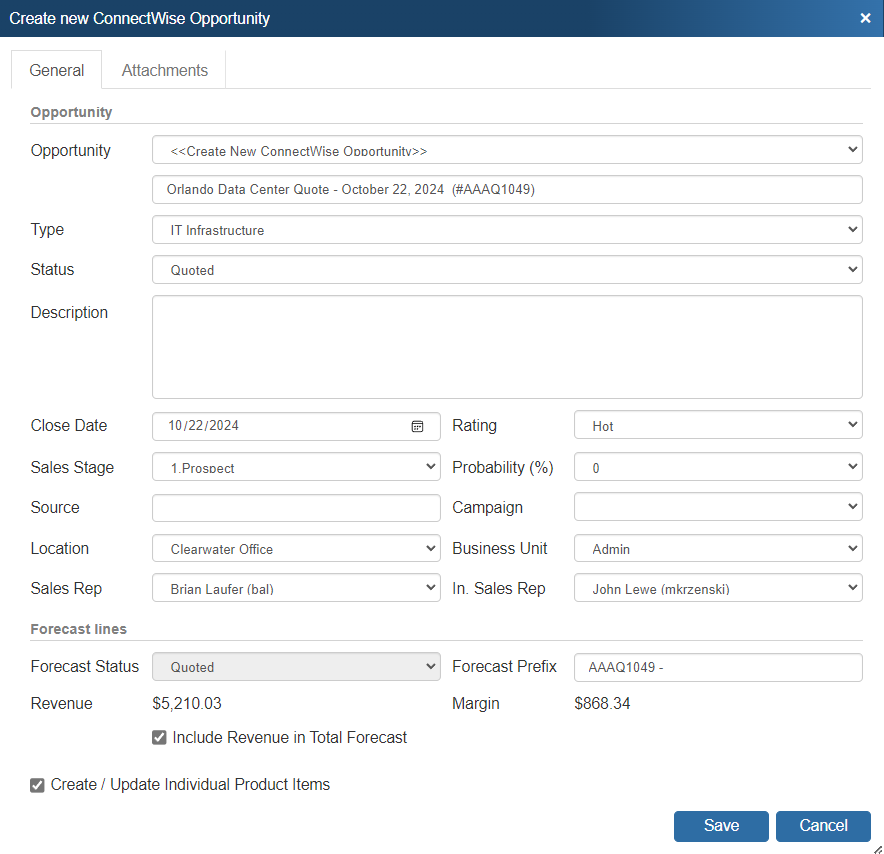
Task: Close the Create new ConnectWise Opportunity dialog
Action: (x=865, y=17)
